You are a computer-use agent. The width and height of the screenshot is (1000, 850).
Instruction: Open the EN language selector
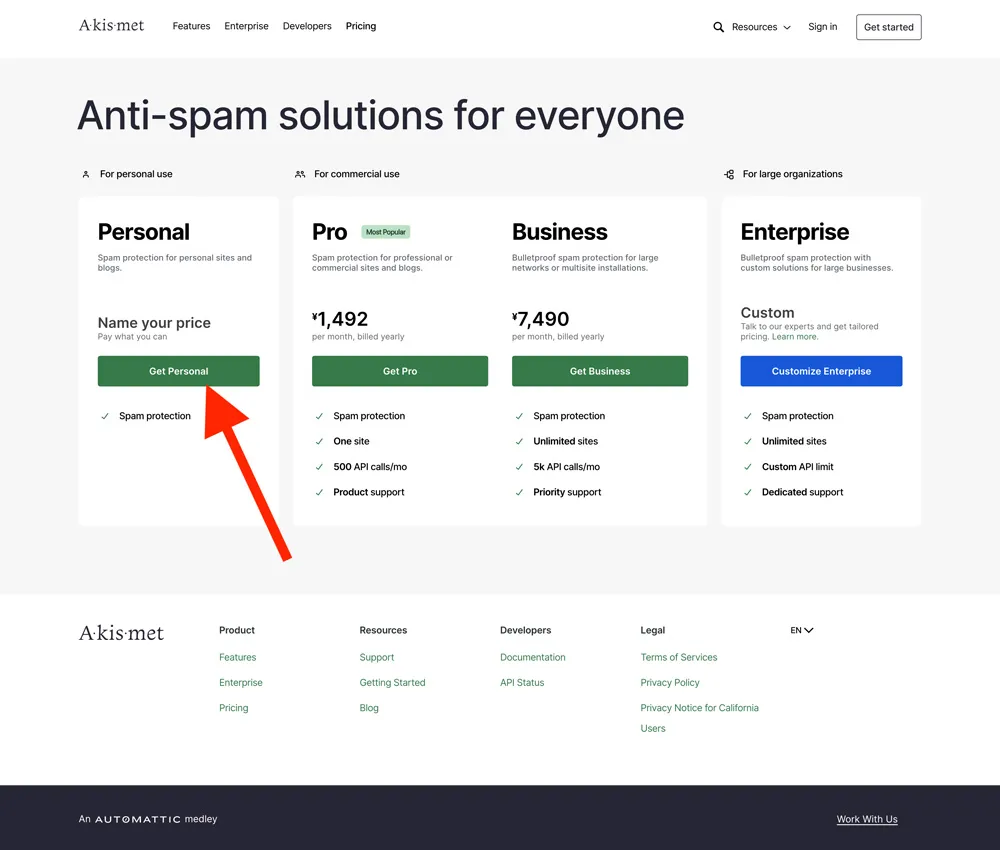[x=801, y=631]
